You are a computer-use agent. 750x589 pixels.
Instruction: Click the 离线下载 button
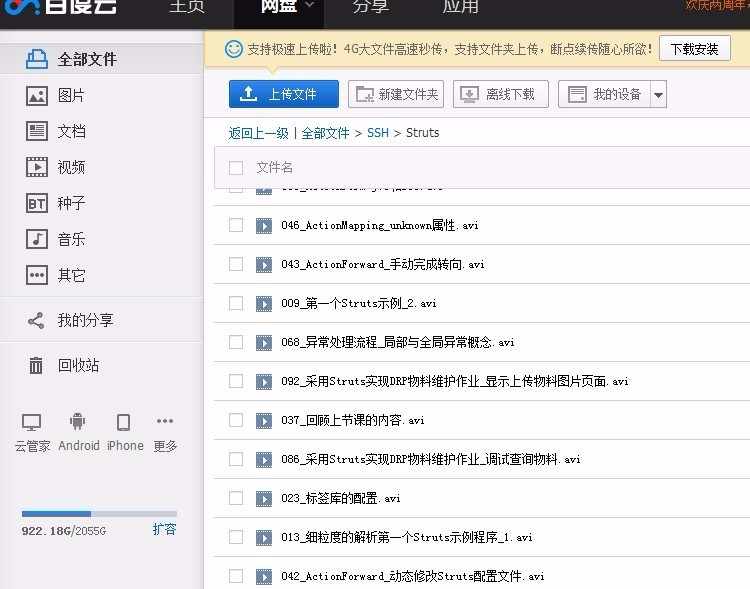click(x=501, y=94)
